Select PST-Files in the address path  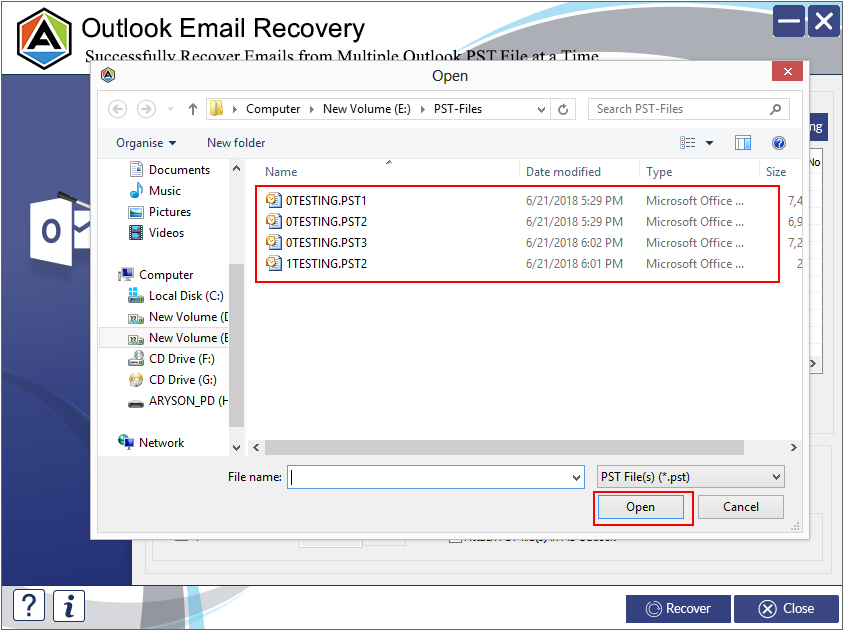(458, 109)
